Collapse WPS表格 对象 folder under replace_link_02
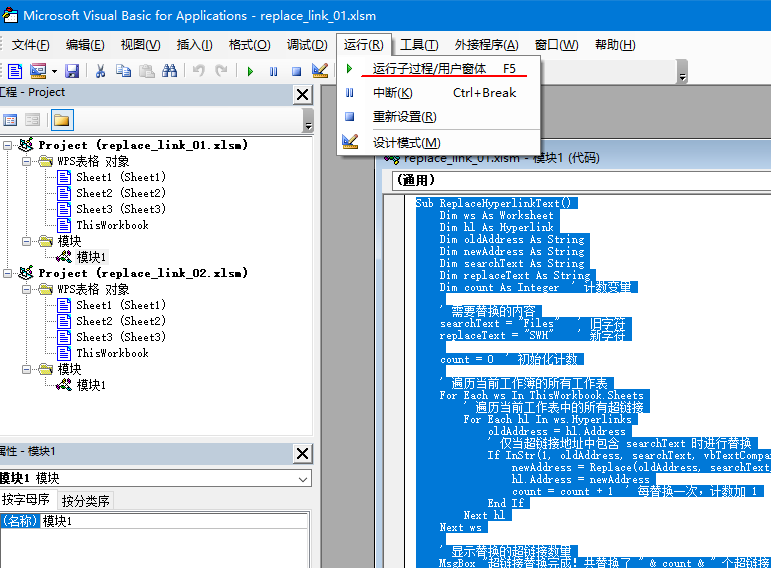The image size is (771, 568). click(x=27, y=289)
